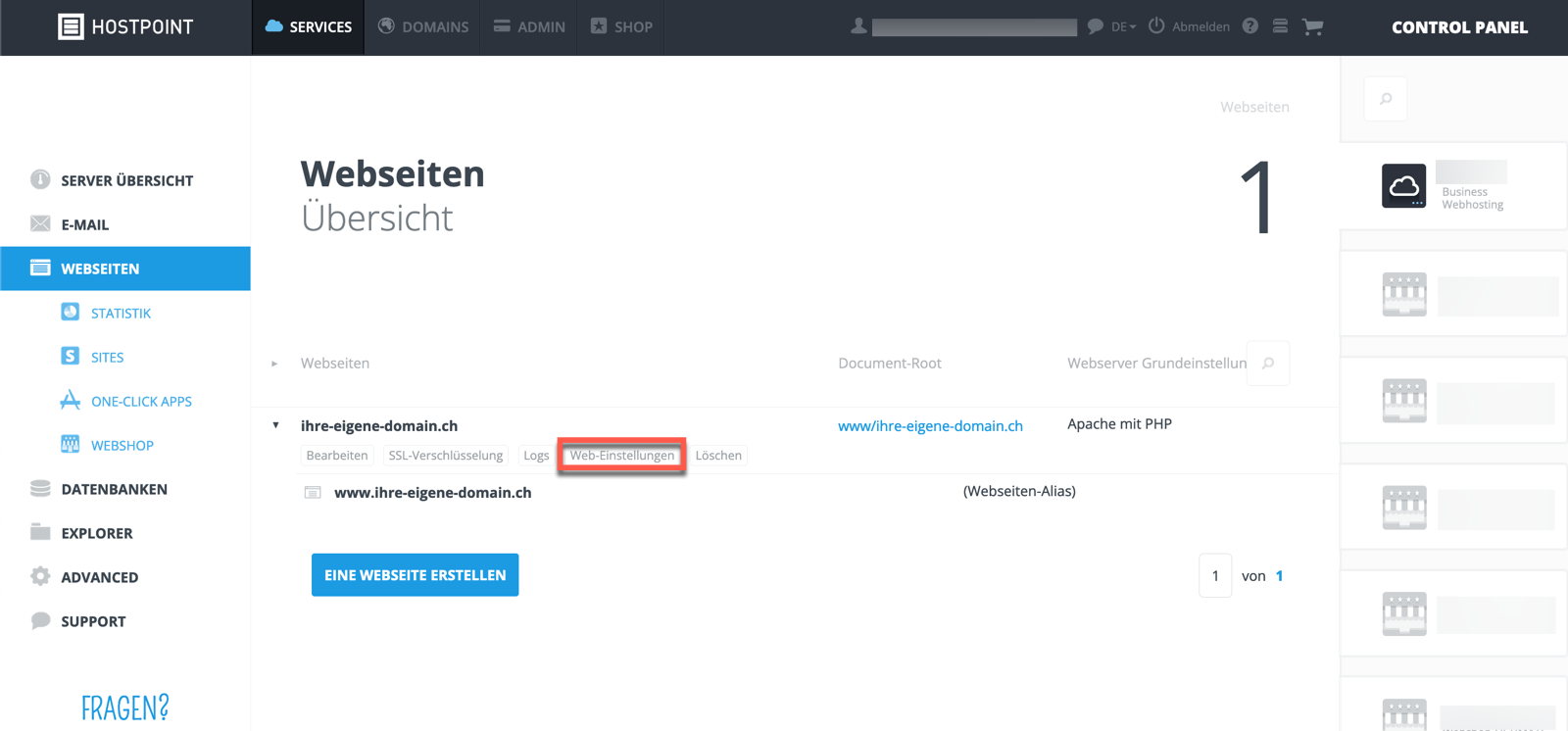This screenshot has width=1568, height=731.
Task: Click Eine Webseite erstellen button
Action: (x=415, y=575)
